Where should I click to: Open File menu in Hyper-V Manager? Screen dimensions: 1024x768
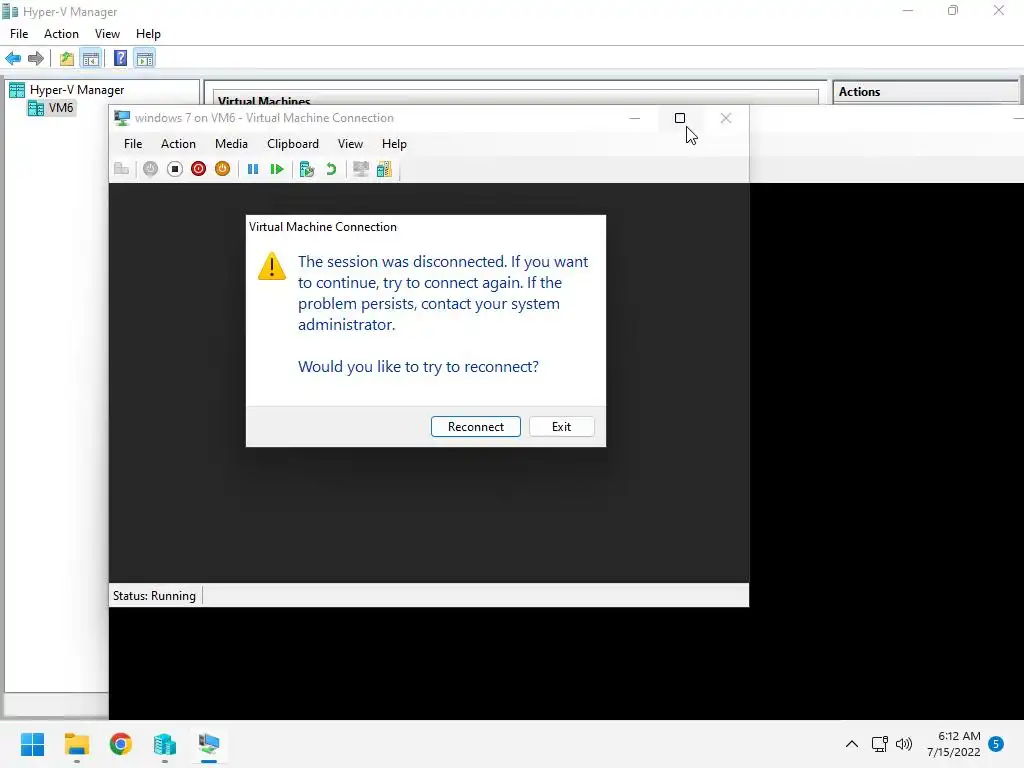[x=19, y=34]
